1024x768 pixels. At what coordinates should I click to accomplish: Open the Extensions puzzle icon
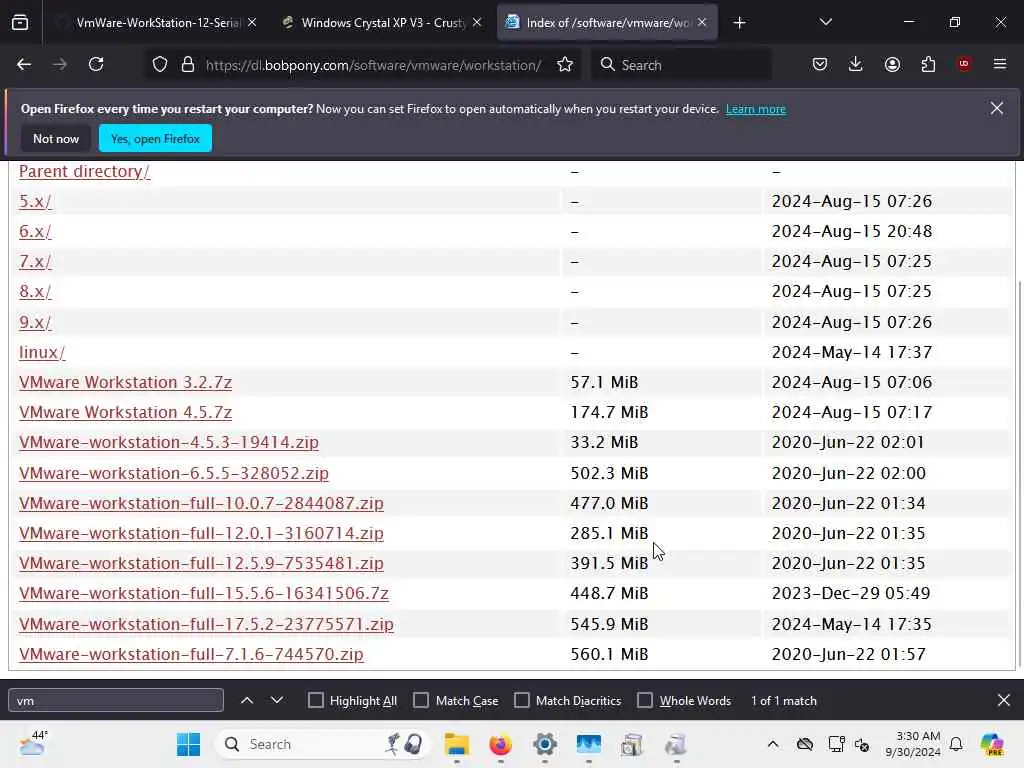928,65
